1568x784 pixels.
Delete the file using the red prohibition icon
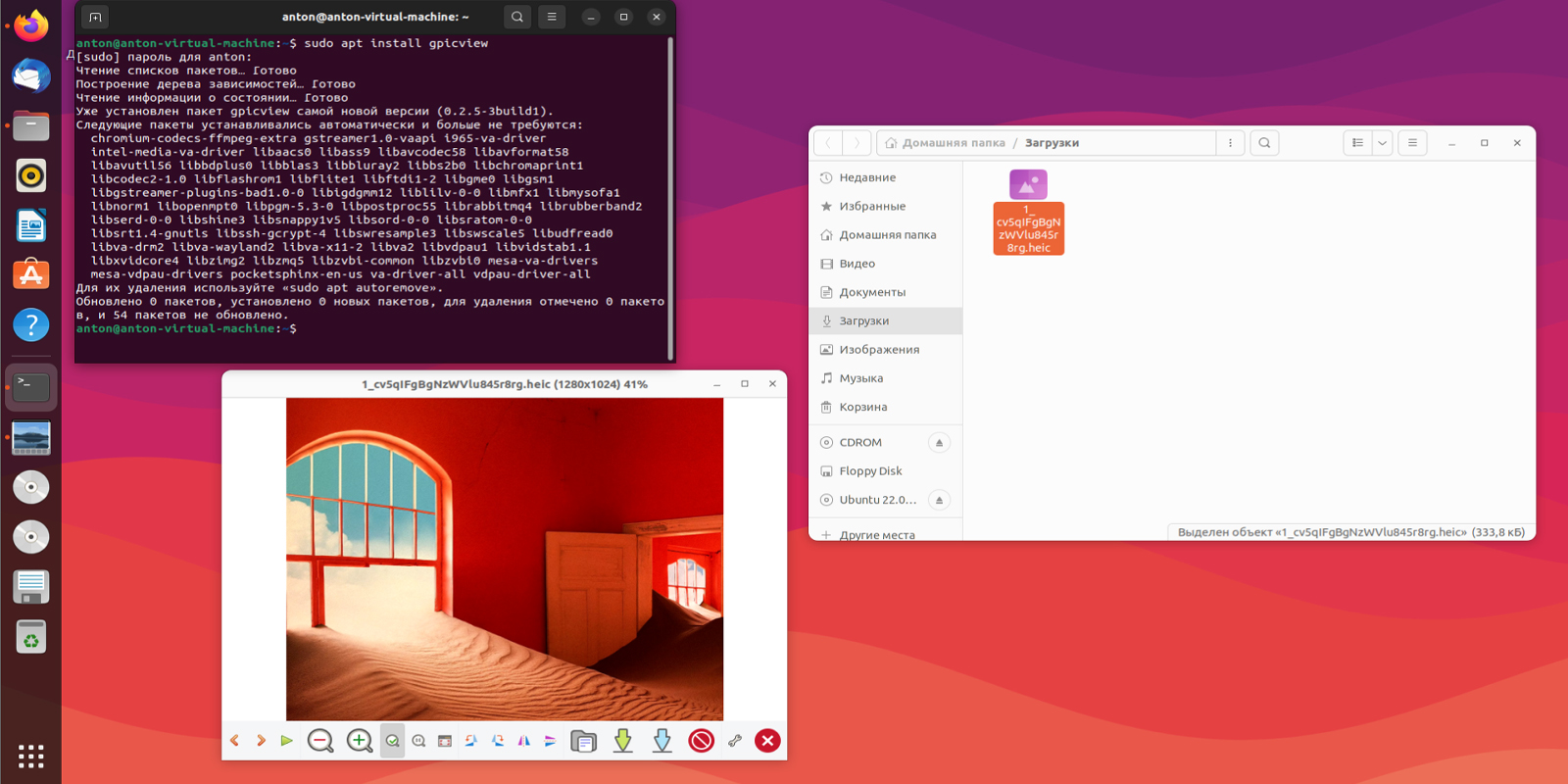(x=701, y=741)
